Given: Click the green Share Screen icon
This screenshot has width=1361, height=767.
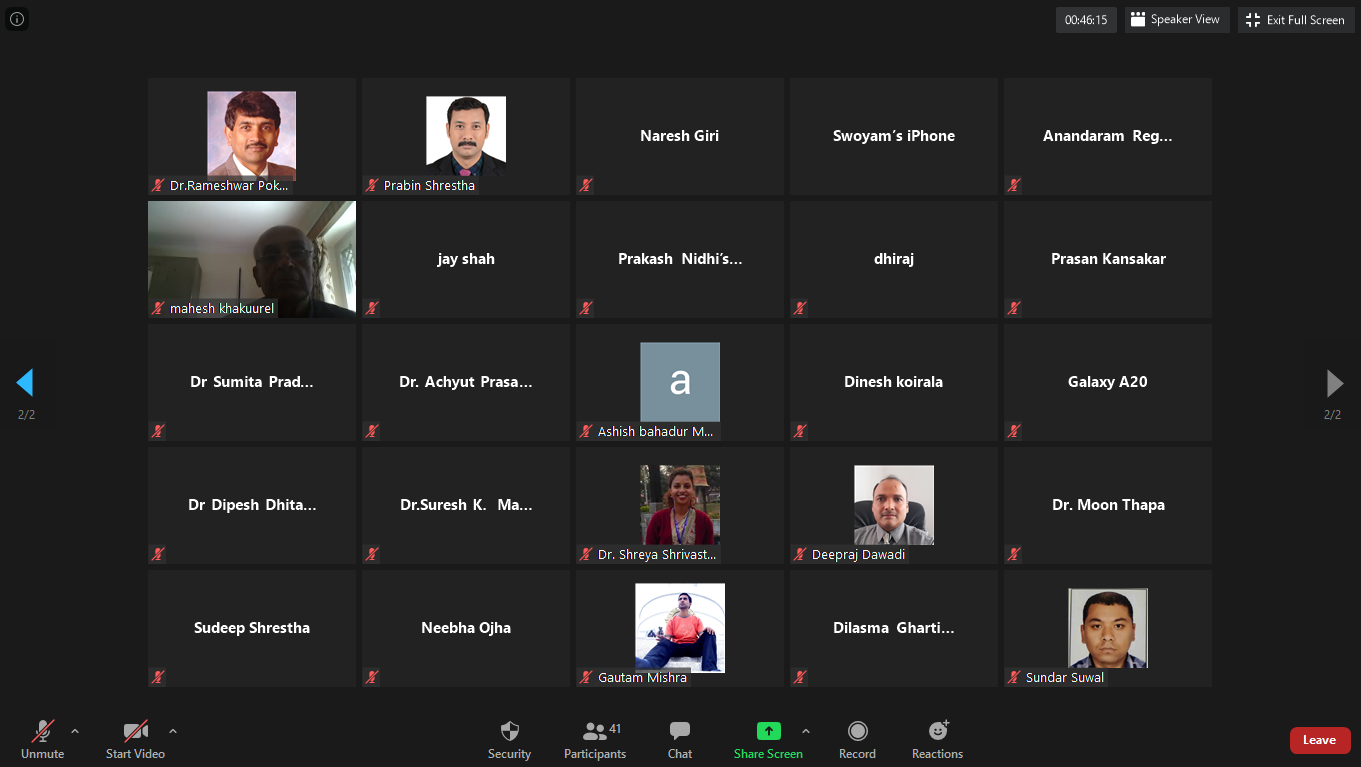Looking at the screenshot, I should [x=768, y=731].
